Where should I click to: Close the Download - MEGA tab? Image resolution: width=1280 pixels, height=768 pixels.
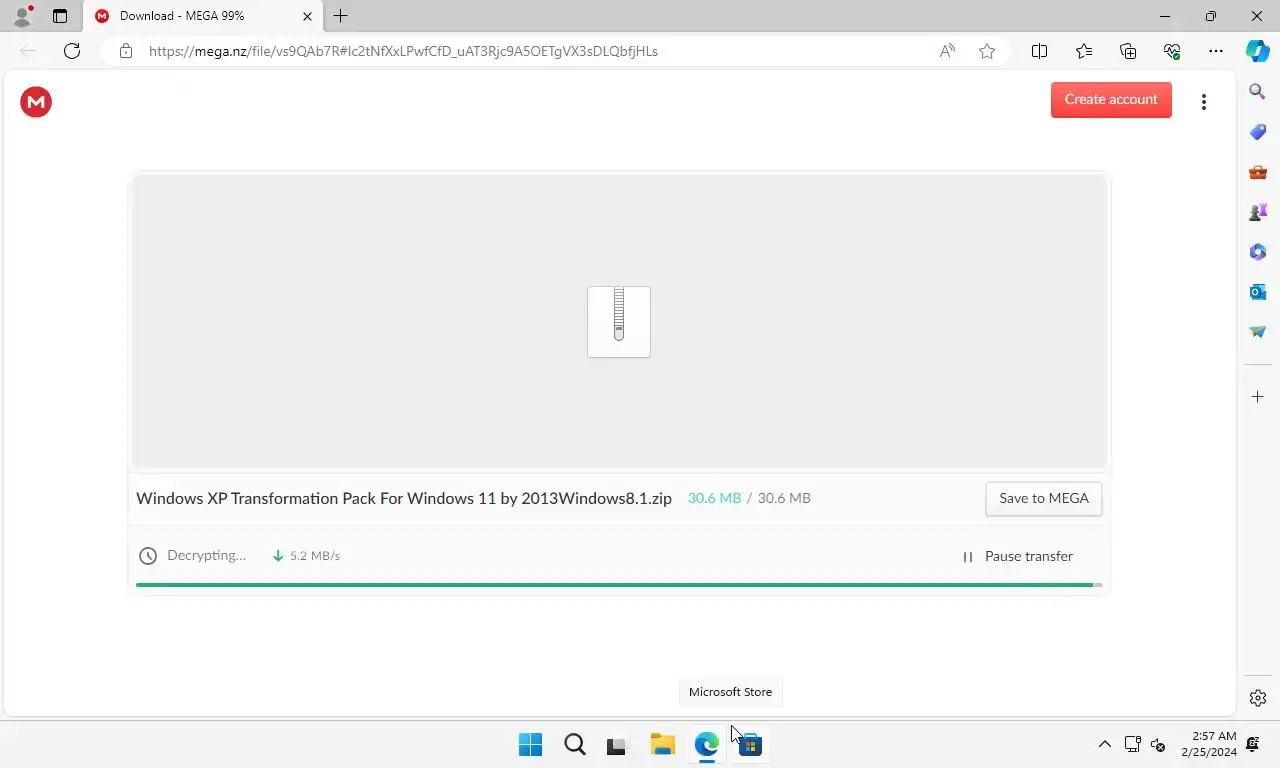(307, 16)
